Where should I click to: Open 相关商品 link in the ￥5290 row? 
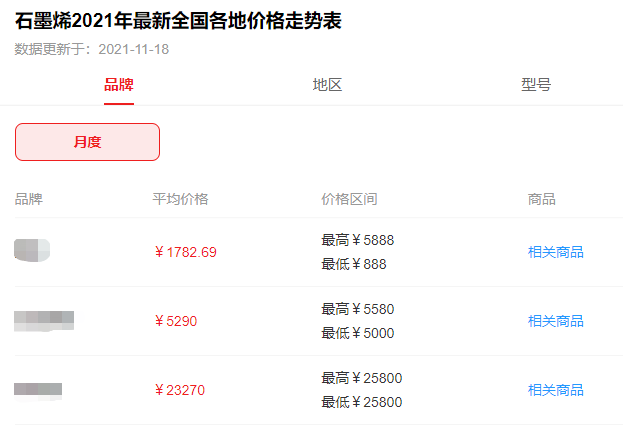pyautogui.click(x=555, y=321)
